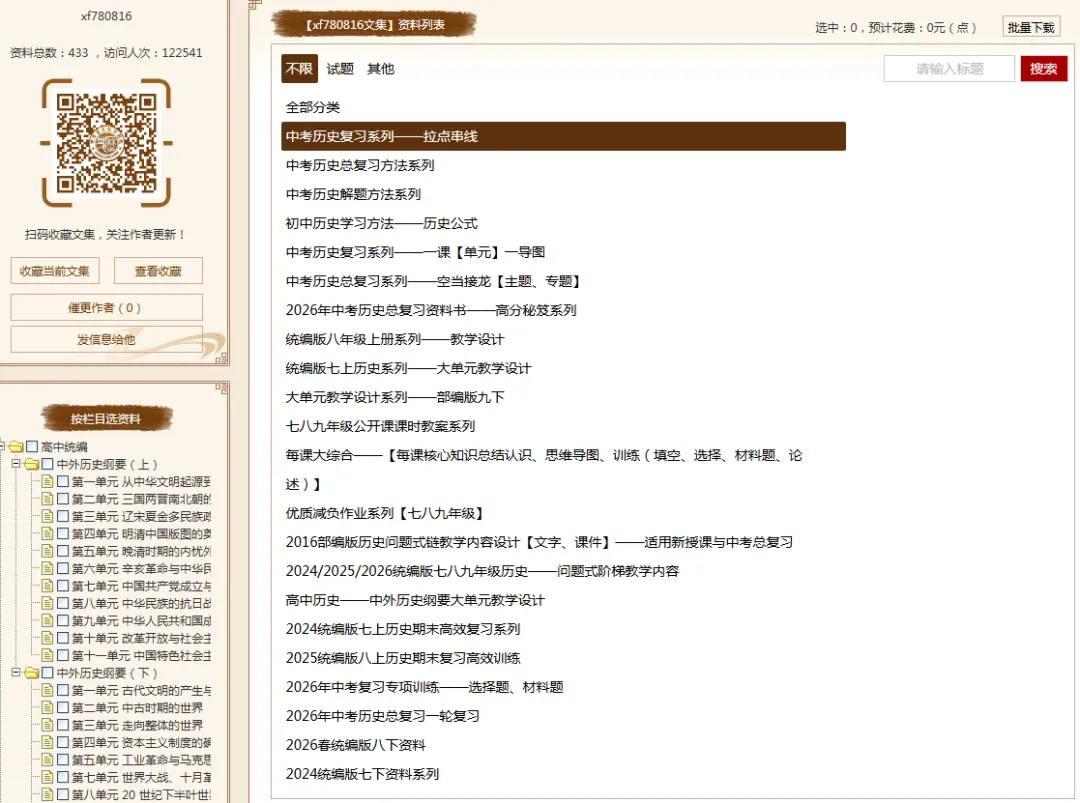Switch to the 不限 tab
1080x803 pixels.
tap(299, 69)
